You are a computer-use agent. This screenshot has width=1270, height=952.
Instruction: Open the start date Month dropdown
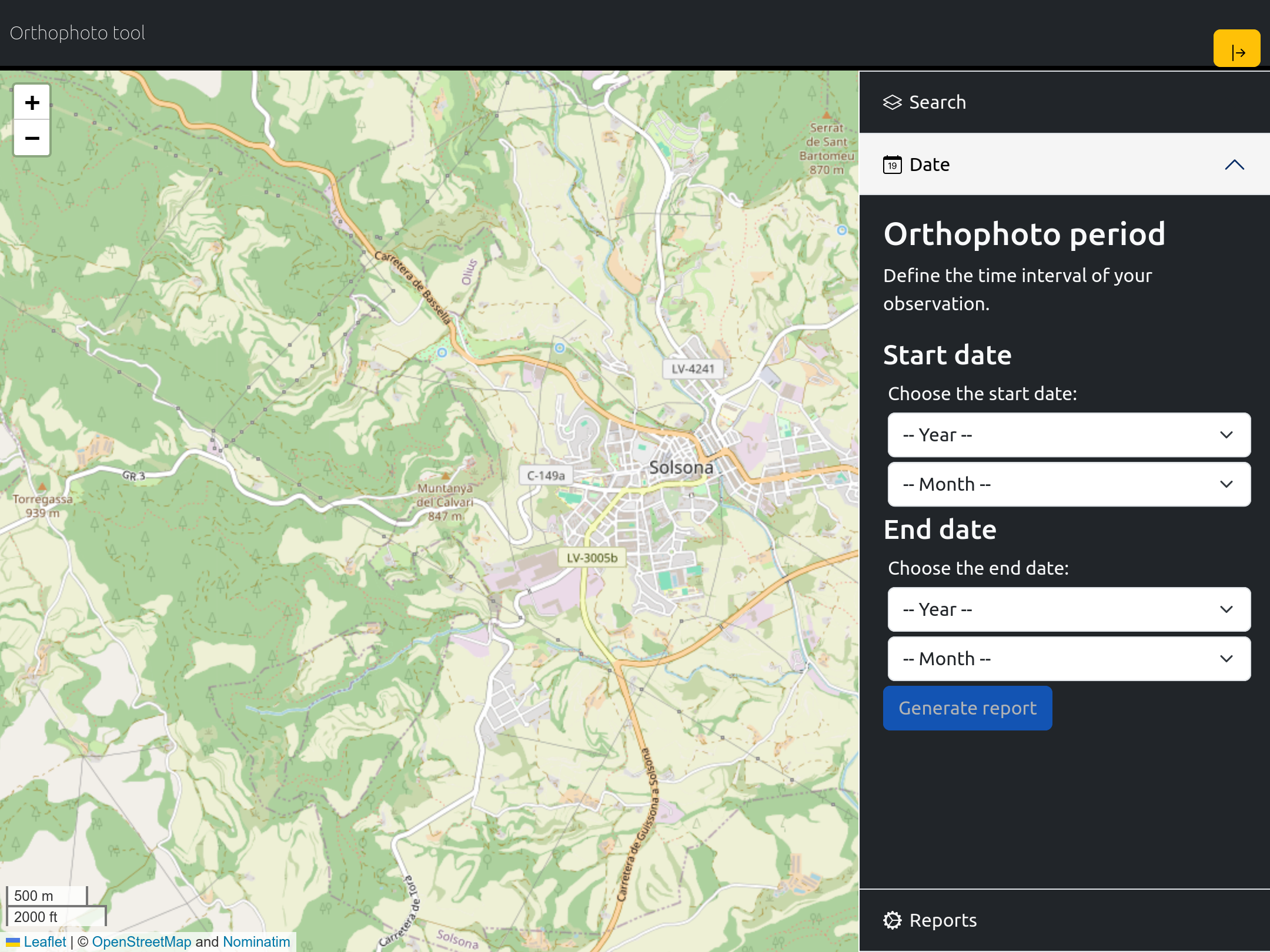click(x=1068, y=484)
